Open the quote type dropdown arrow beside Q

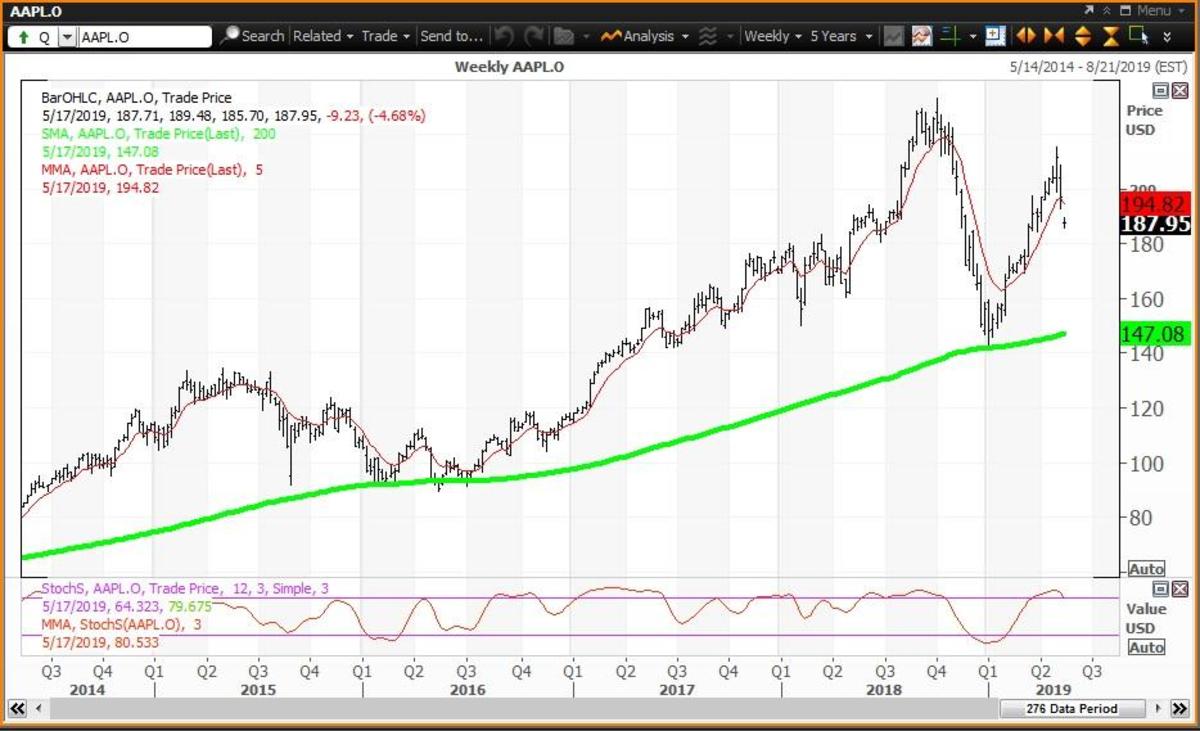[66, 36]
